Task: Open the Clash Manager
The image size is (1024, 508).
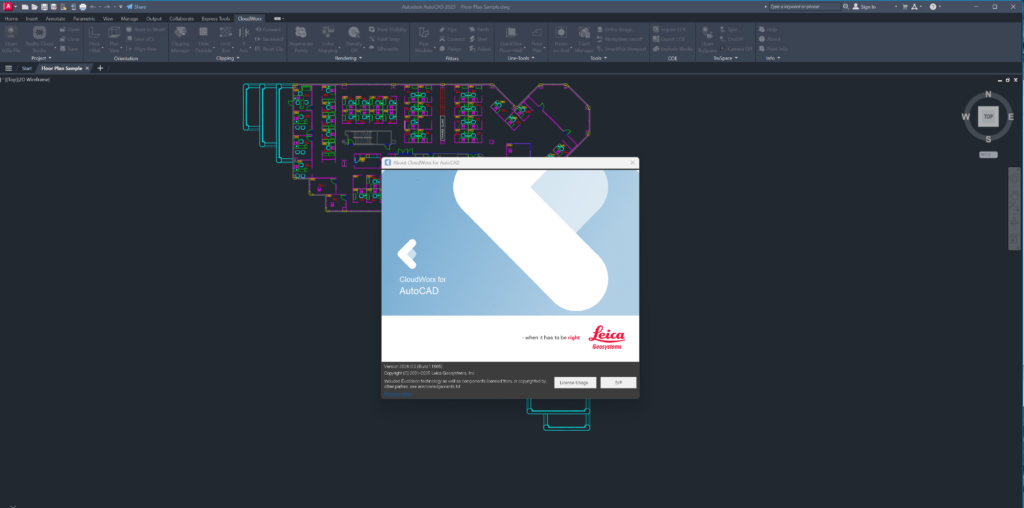Action: pyautogui.click(x=583, y=39)
